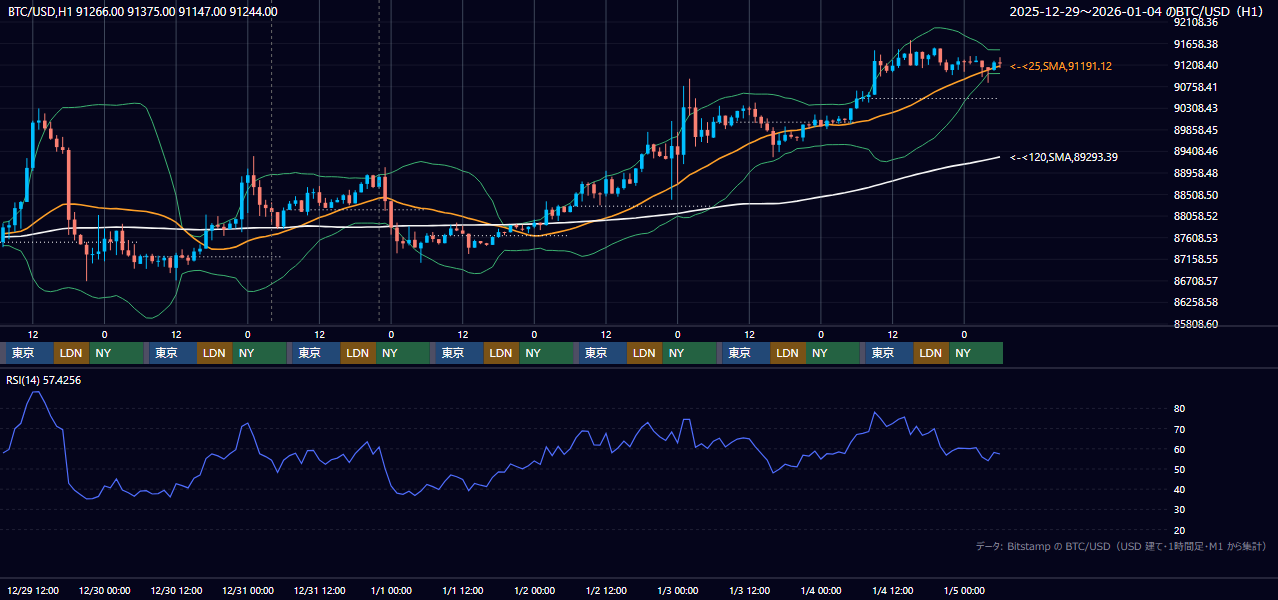
Task: Click the 1/2 00:00 time label
Action: tap(534, 591)
